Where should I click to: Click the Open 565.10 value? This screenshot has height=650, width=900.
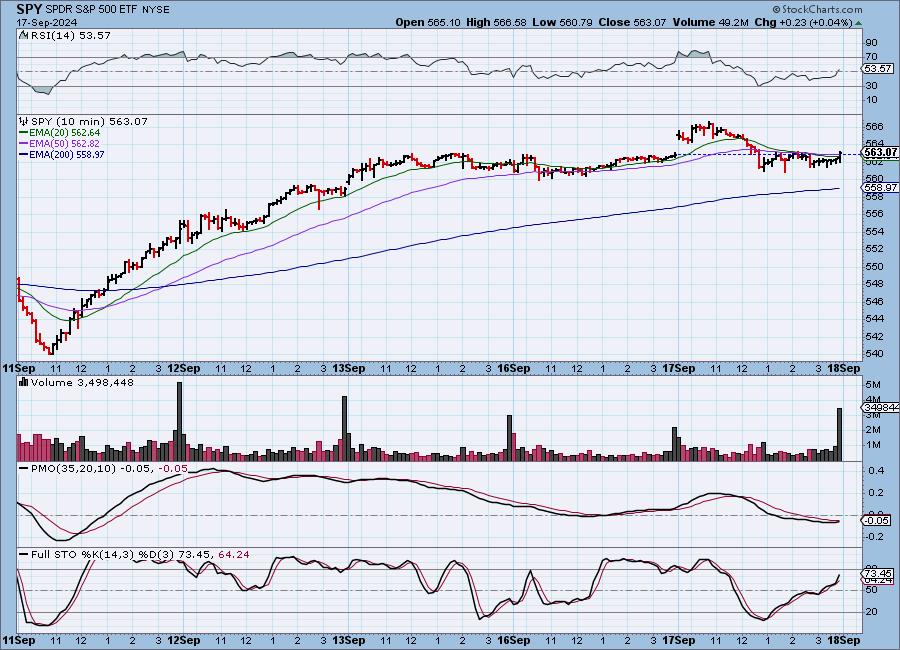pyautogui.click(x=428, y=22)
